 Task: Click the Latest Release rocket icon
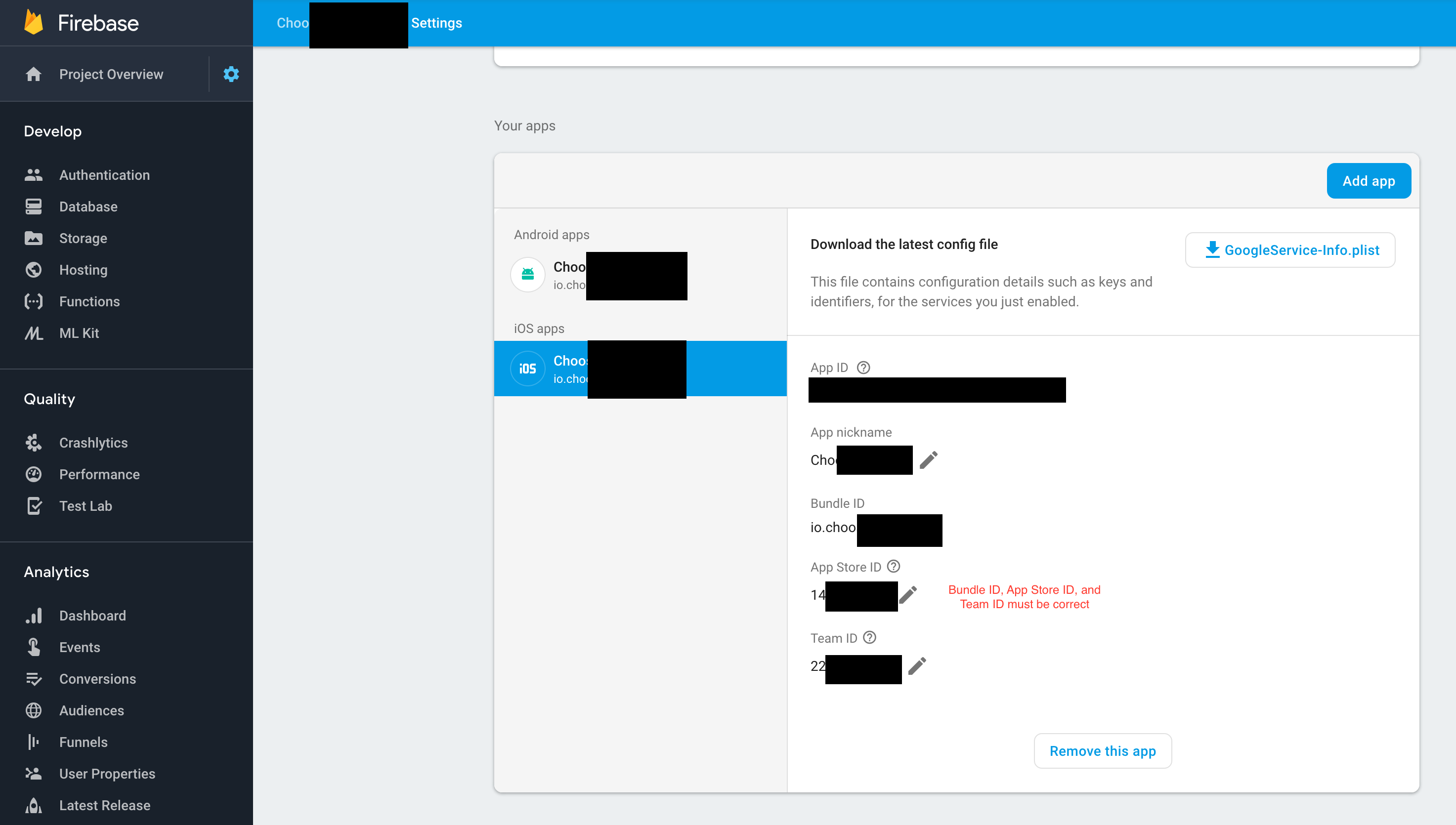tap(34, 805)
